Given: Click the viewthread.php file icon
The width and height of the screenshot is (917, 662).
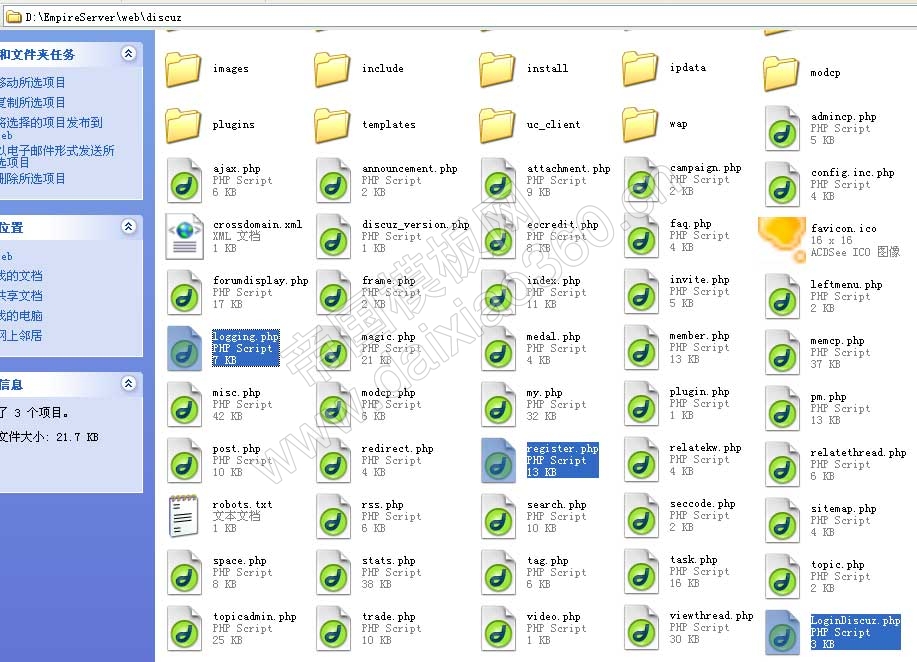Looking at the screenshot, I should [641, 627].
